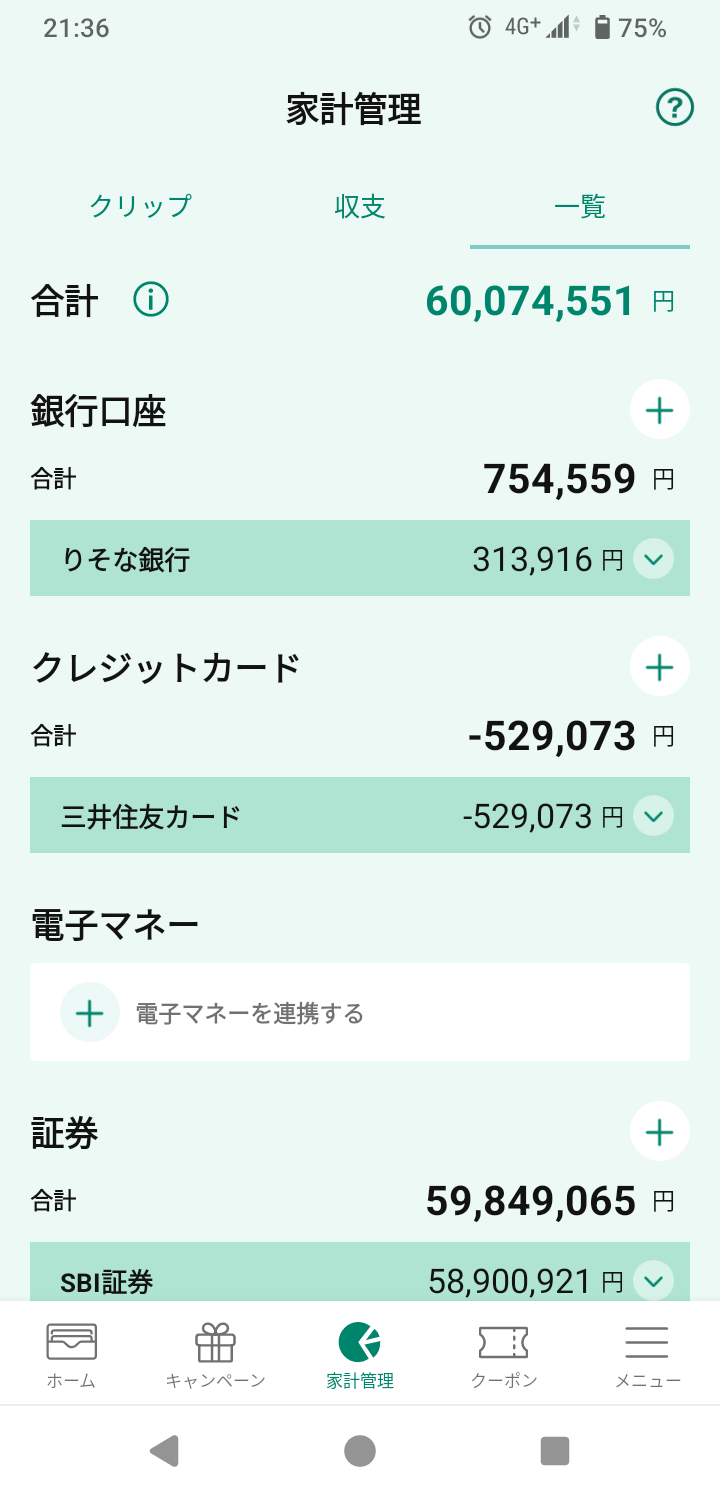Open the ホーム wallet icon
The height and width of the screenshot is (1496, 720).
coord(72,1342)
